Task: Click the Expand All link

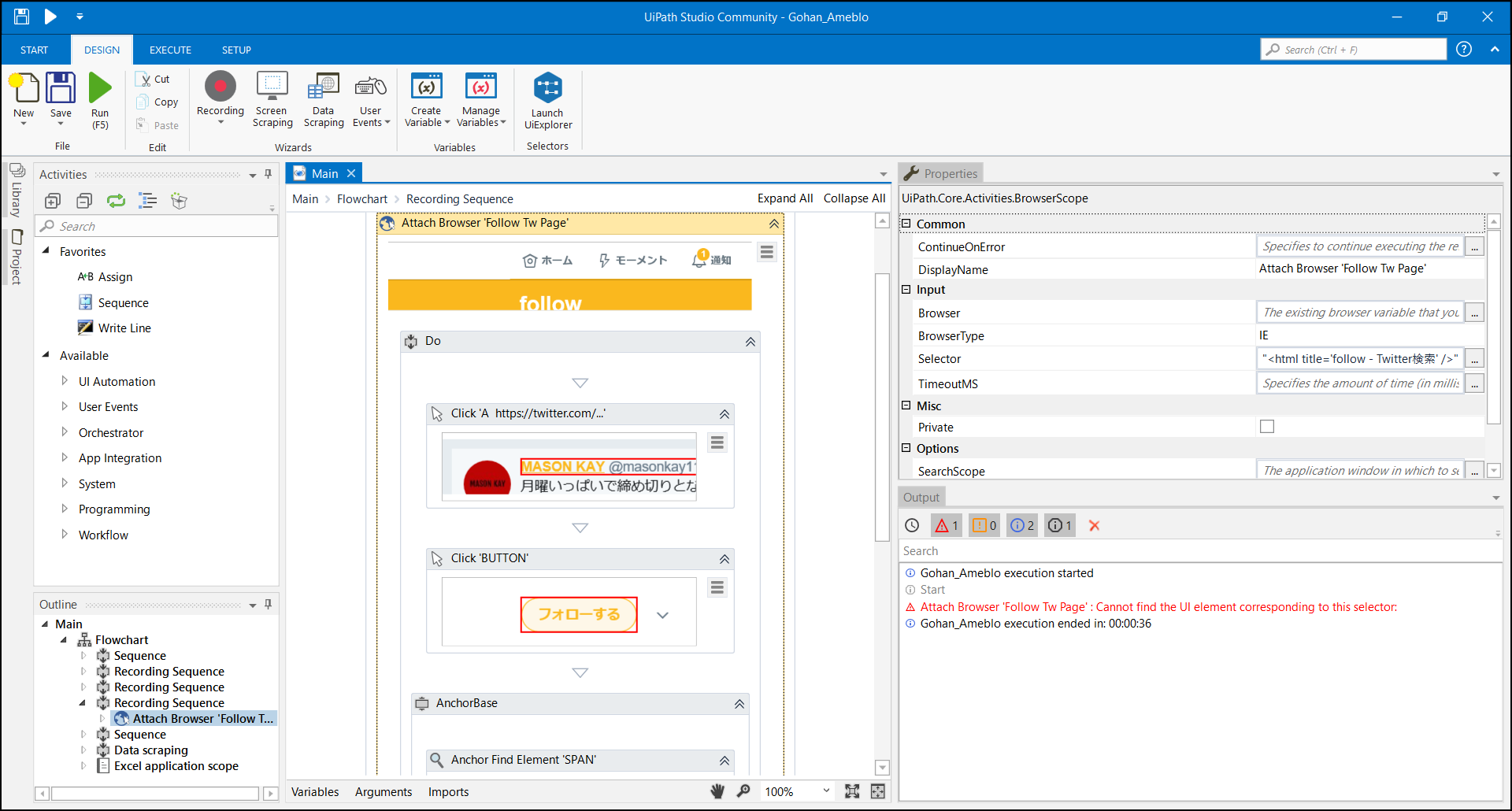Action: (x=784, y=198)
